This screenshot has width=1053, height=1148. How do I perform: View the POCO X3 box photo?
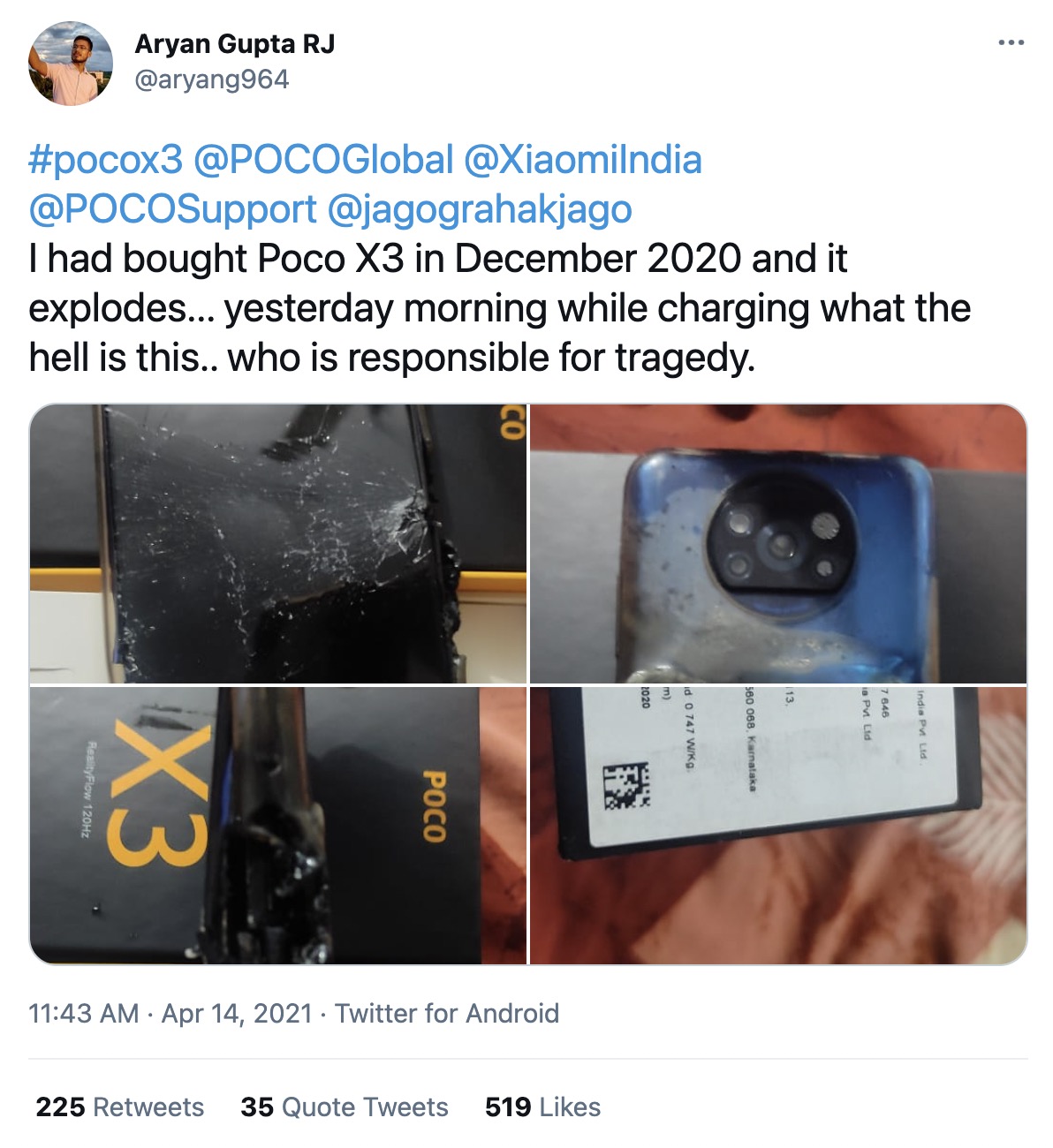coord(278,826)
